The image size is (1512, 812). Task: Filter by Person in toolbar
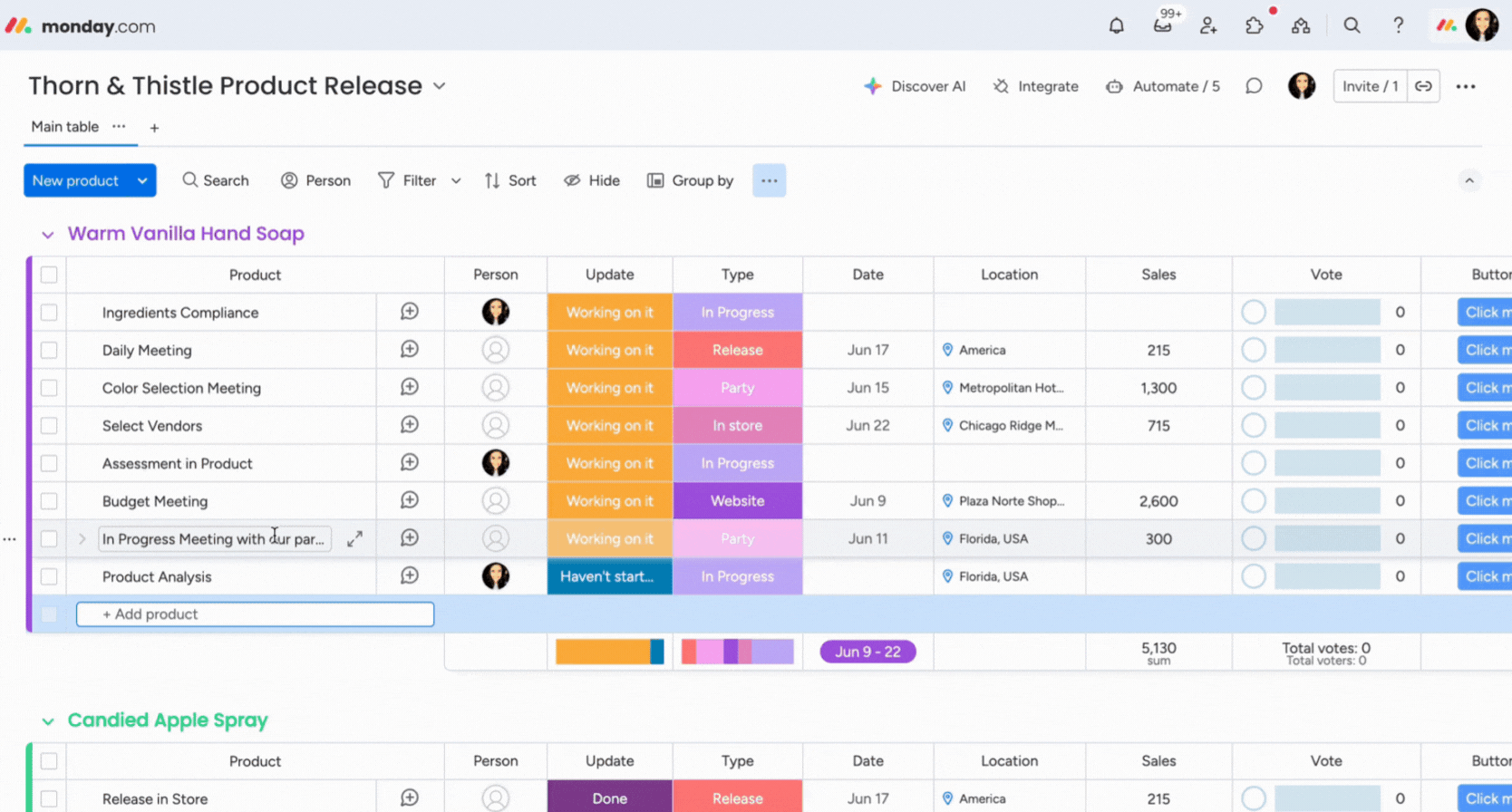(x=315, y=180)
